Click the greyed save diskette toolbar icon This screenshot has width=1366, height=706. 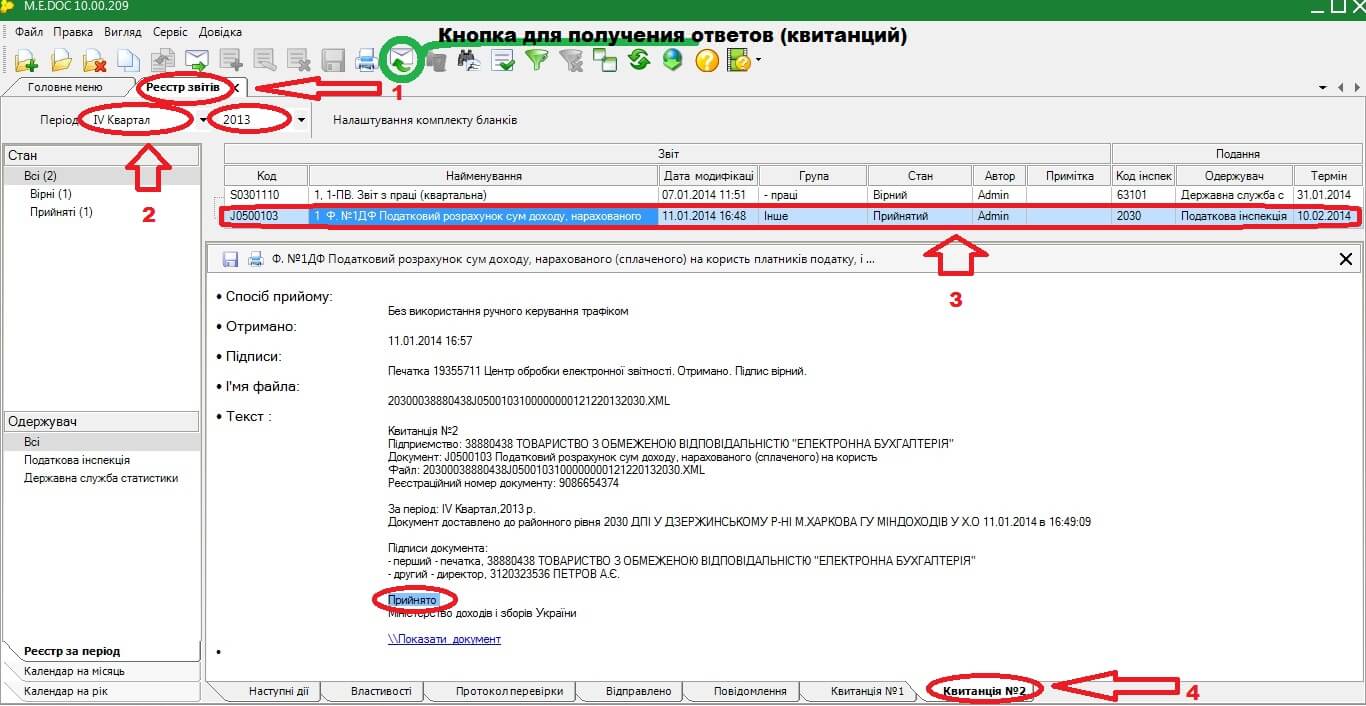point(333,61)
